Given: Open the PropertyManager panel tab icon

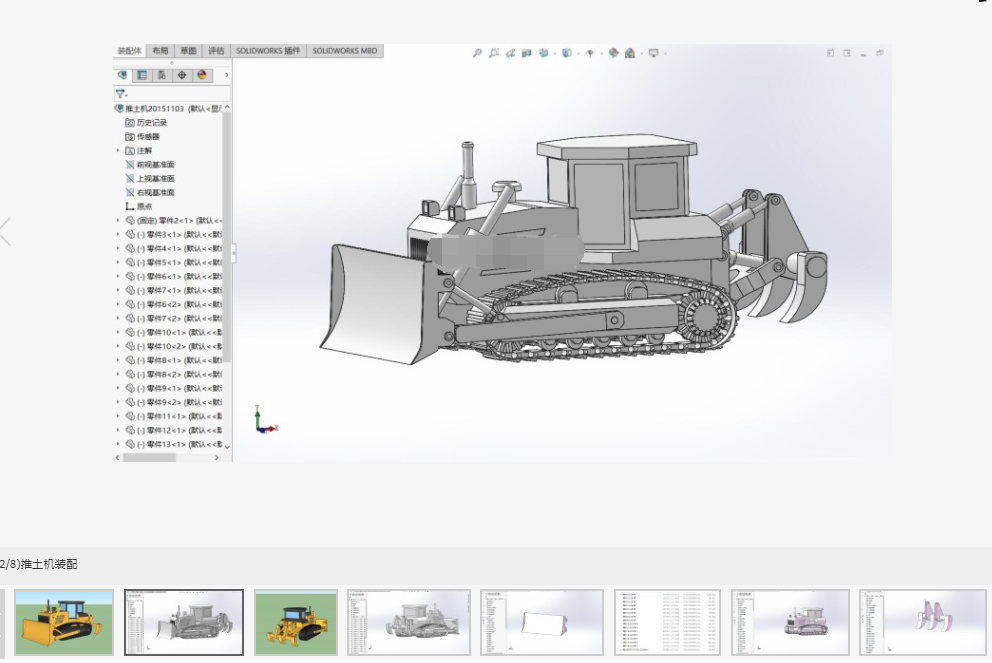Looking at the screenshot, I should click(x=142, y=75).
